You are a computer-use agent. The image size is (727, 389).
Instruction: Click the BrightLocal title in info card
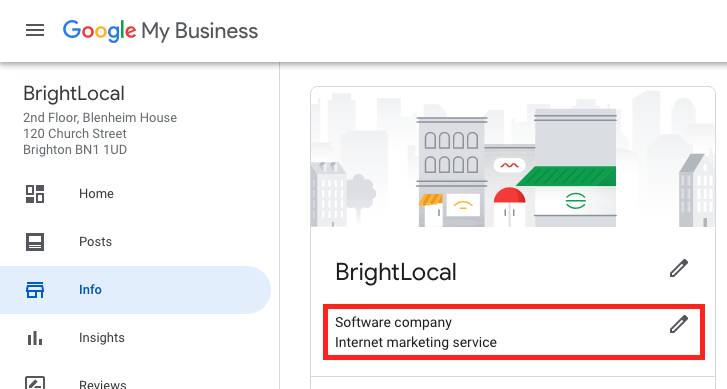pyautogui.click(x=396, y=272)
